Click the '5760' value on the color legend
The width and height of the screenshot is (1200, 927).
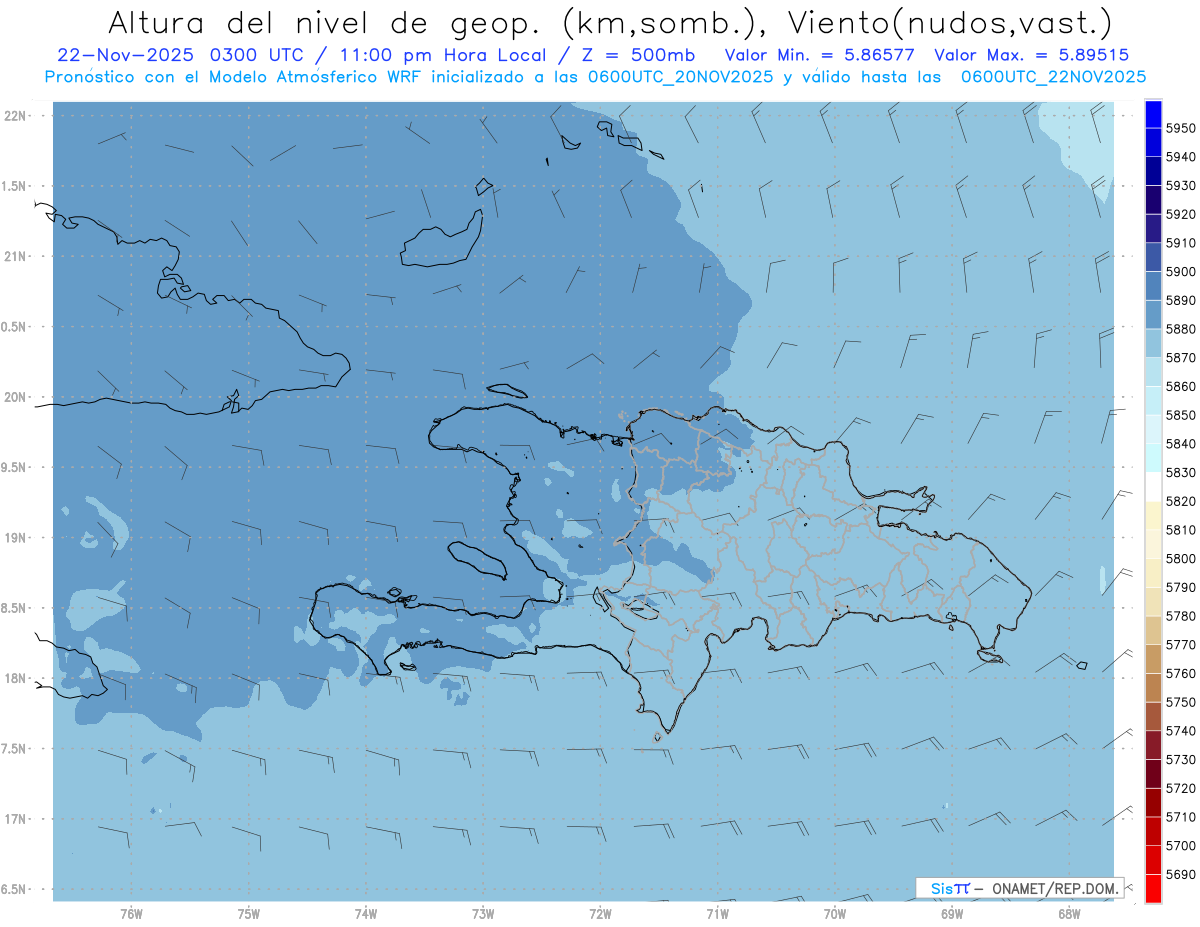coord(1179,673)
